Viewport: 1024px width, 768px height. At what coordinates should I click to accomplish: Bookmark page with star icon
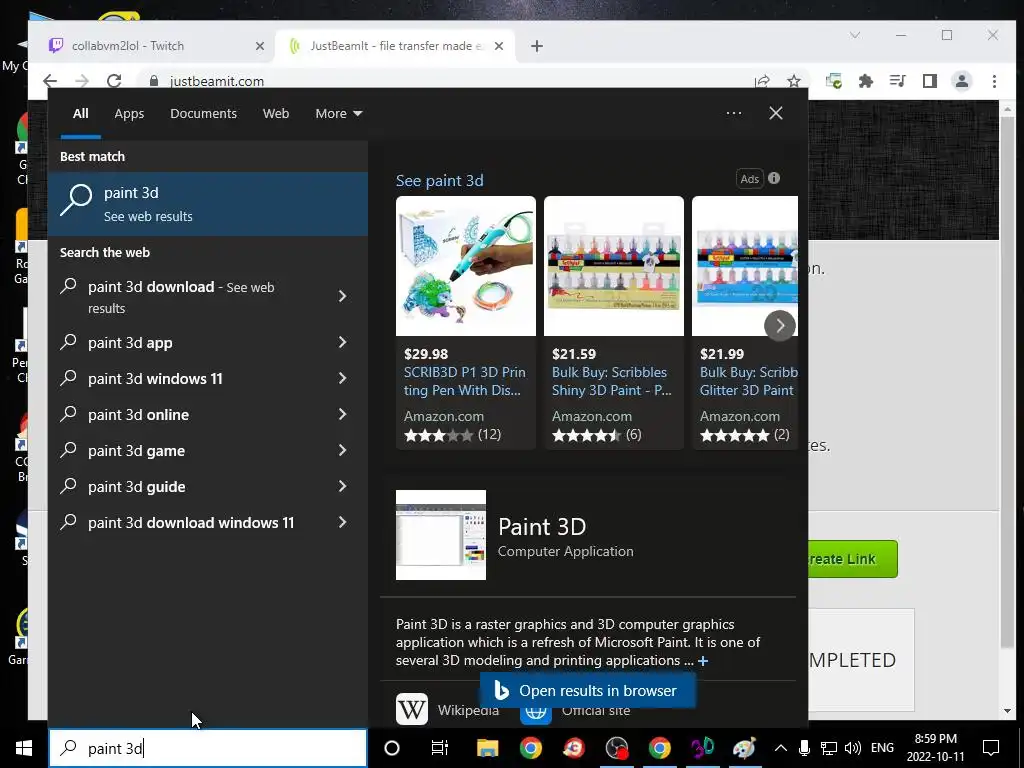[793, 81]
